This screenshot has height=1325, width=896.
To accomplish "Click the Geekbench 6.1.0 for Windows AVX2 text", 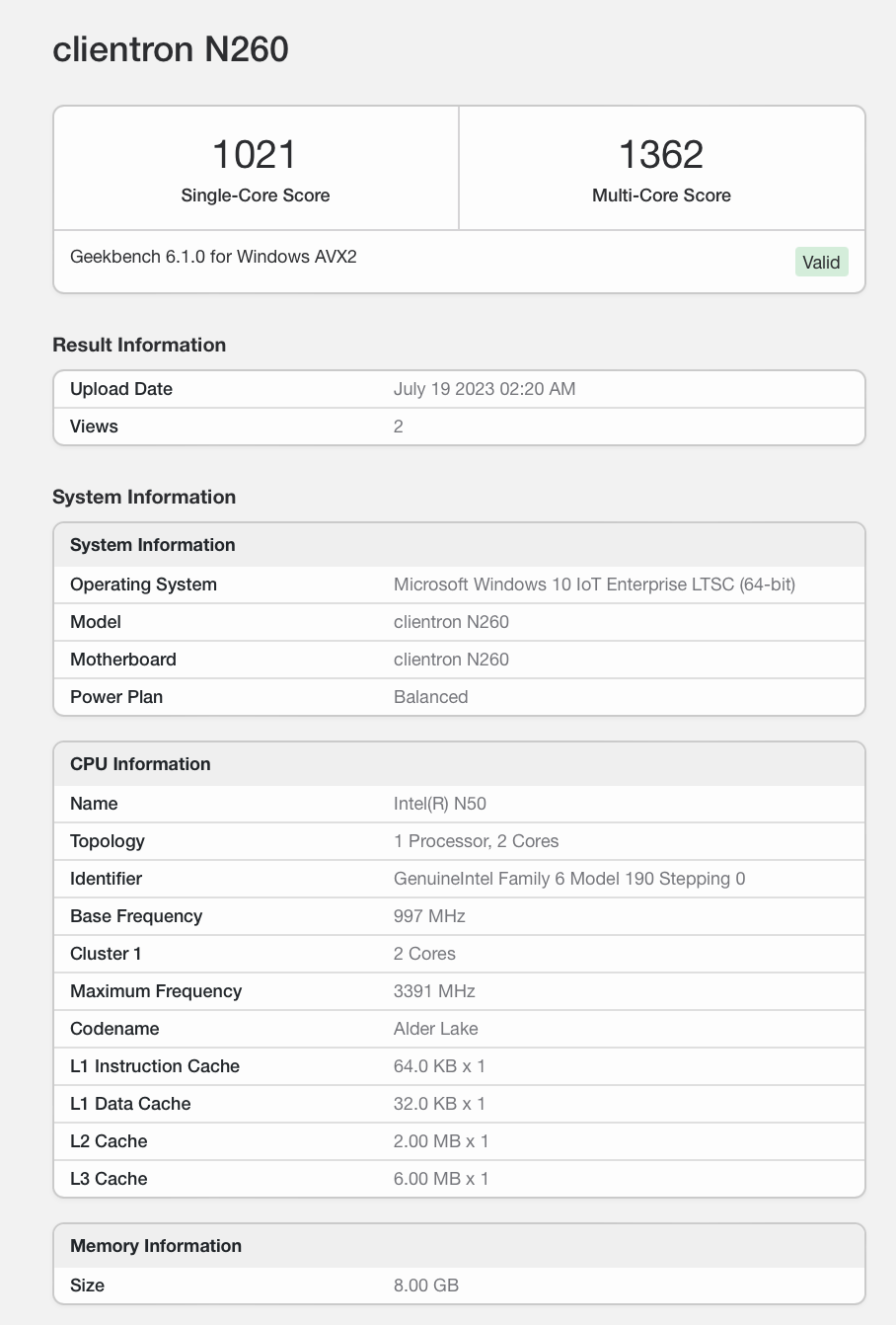I will [x=213, y=257].
